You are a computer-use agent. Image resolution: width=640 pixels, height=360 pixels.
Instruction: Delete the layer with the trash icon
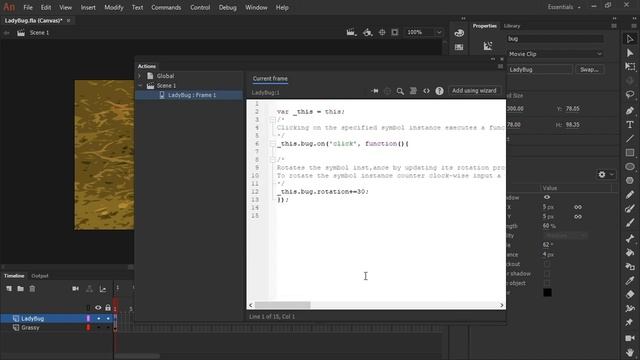[x=32, y=289]
